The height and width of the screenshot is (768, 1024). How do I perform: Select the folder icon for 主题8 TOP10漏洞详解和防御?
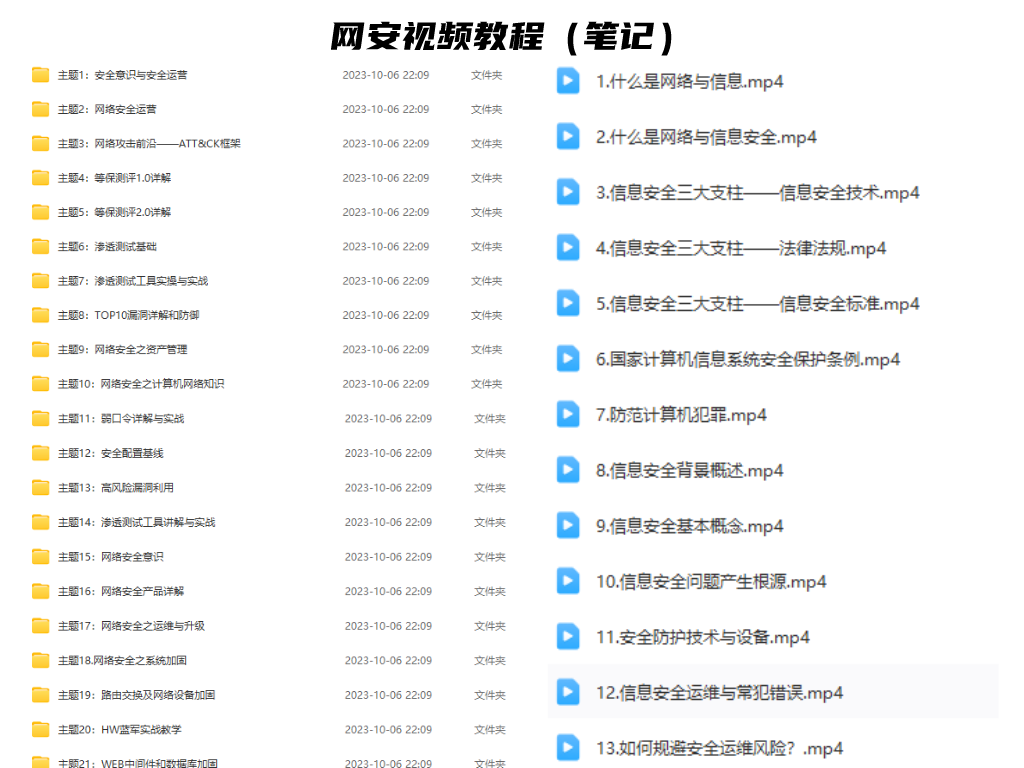(x=40, y=315)
